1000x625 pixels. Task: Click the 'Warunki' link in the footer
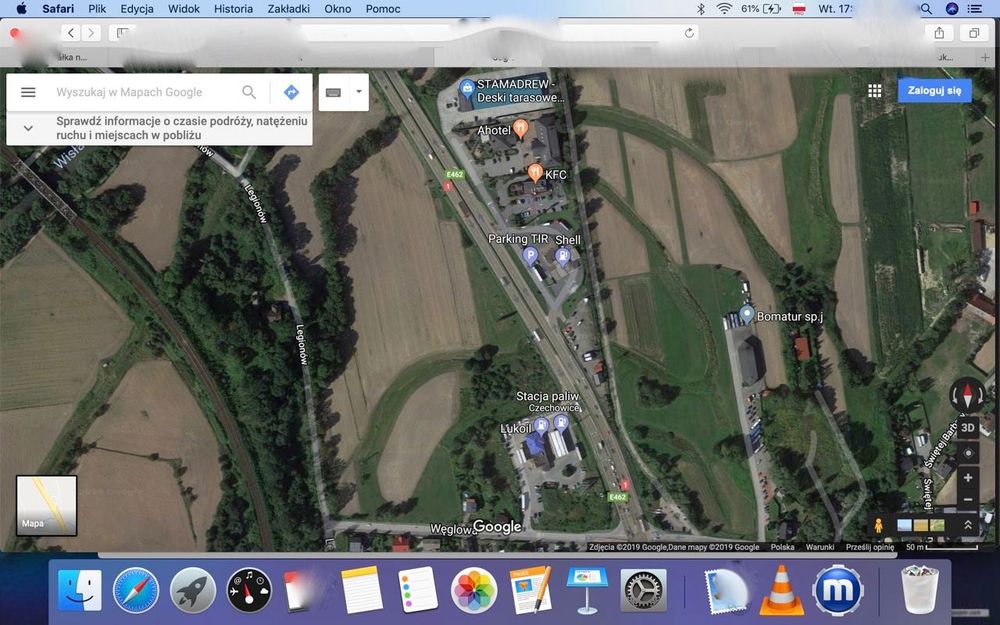pos(820,547)
